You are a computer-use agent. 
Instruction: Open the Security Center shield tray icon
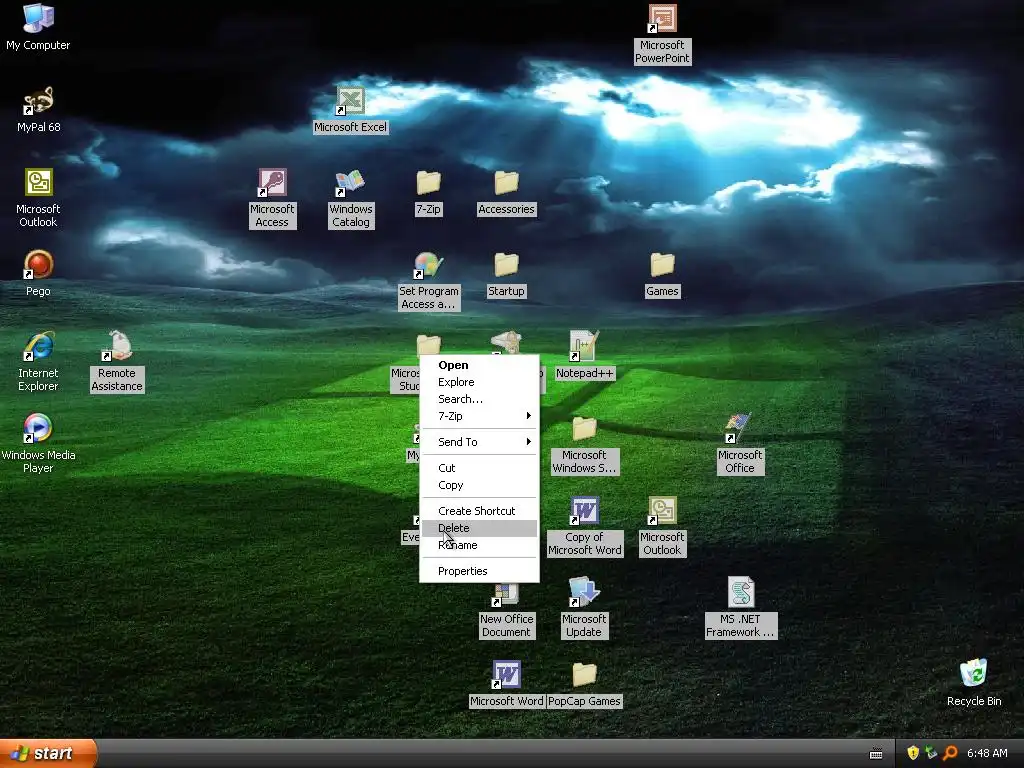pos(912,753)
